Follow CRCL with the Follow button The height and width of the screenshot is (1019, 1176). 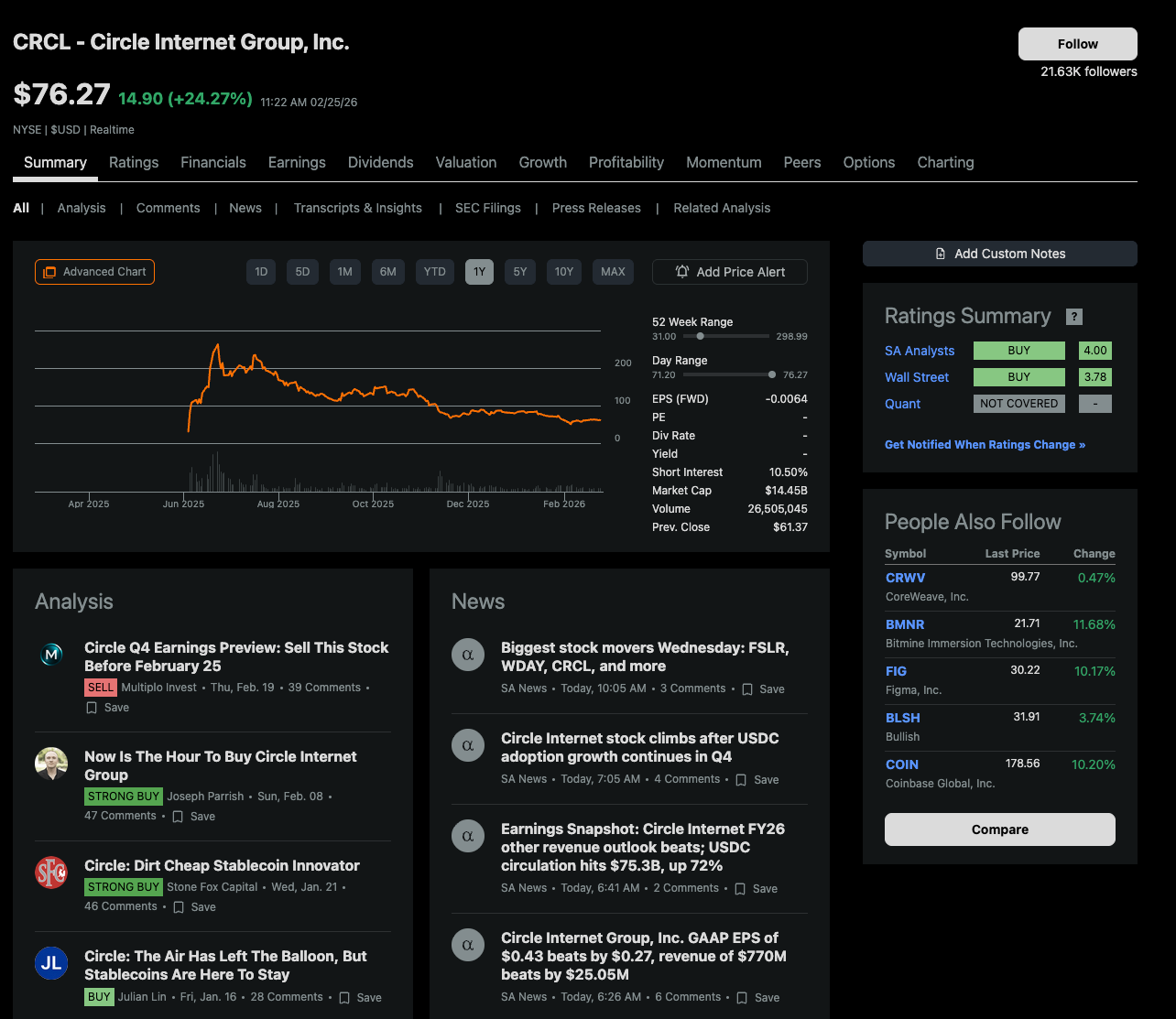[x=1078, y=44]
